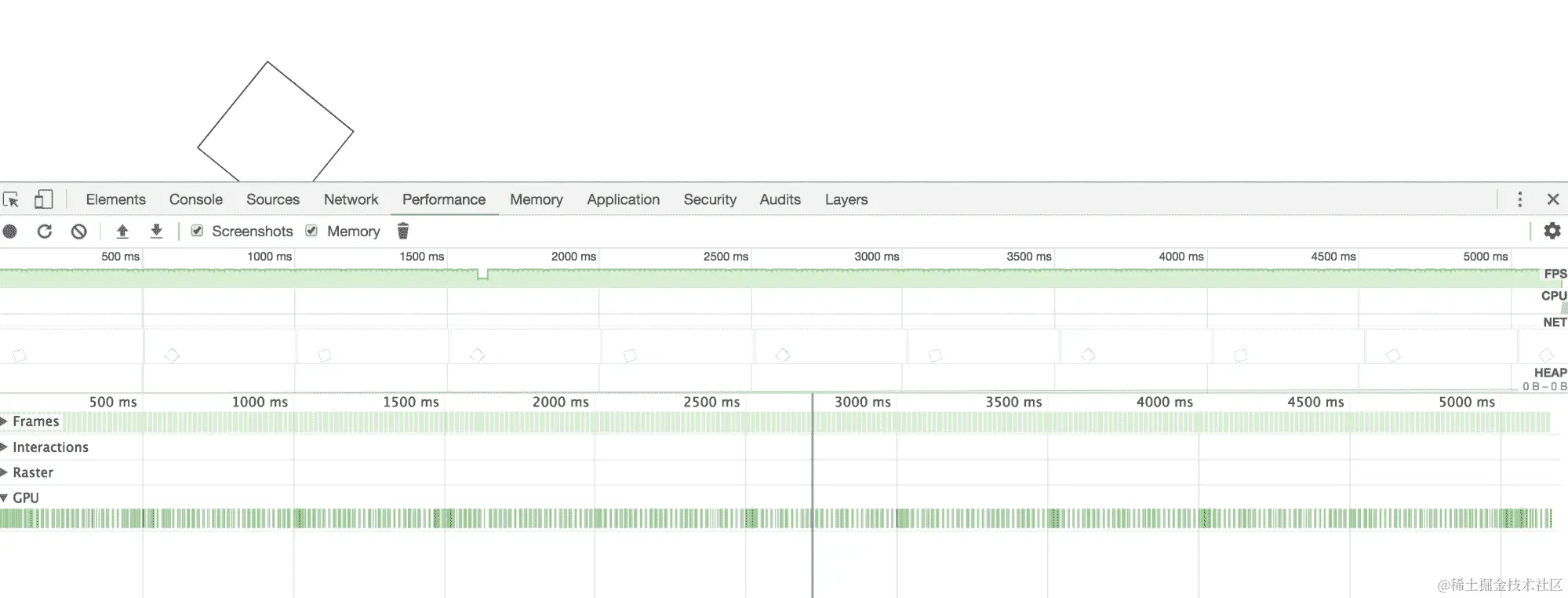Expand the Frames track
Screen dimensions: 1568x598
(x=4, y=421)
